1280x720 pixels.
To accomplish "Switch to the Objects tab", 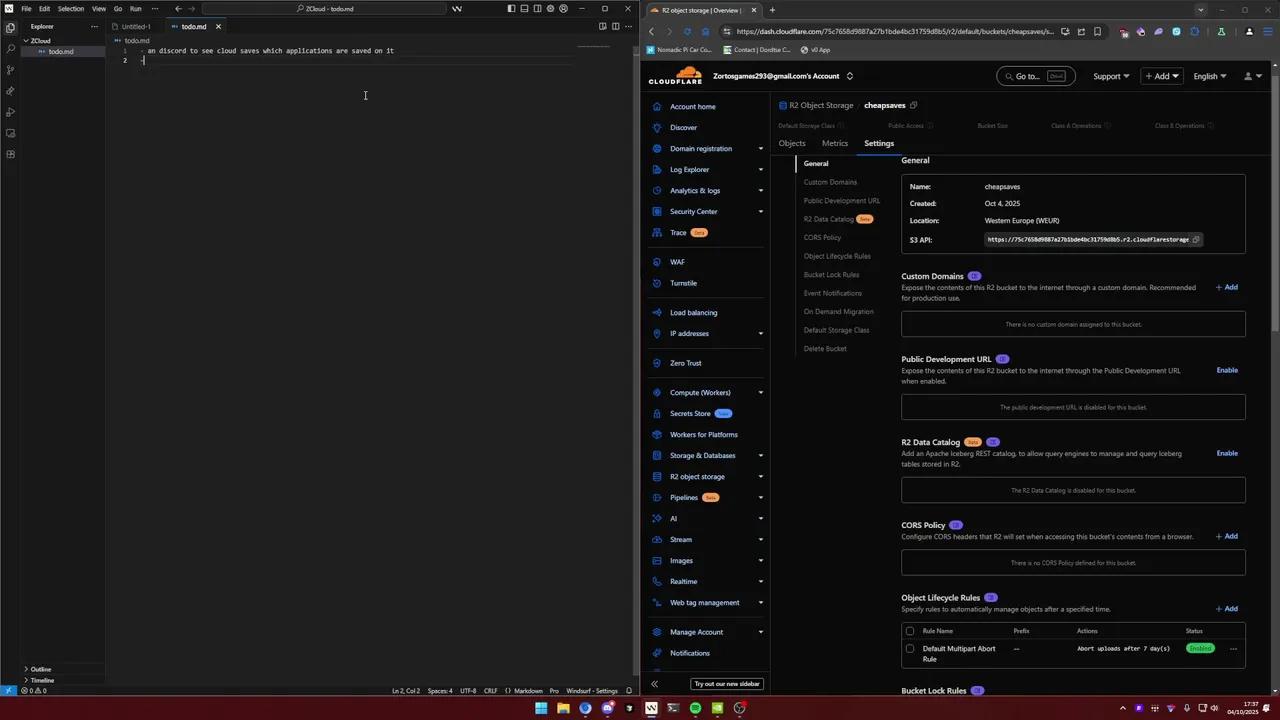I will coord(792,143).
